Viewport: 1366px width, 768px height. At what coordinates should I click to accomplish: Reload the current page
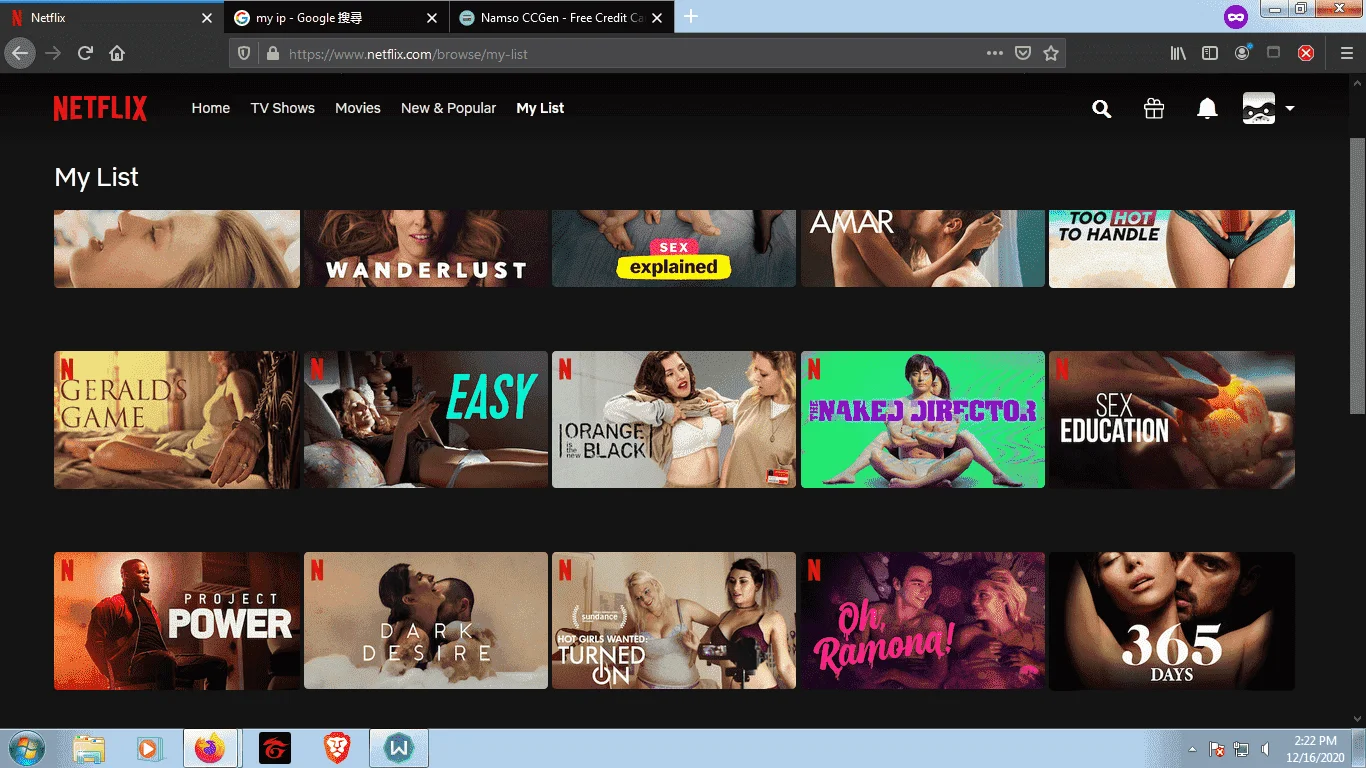[x=86, y=54]
